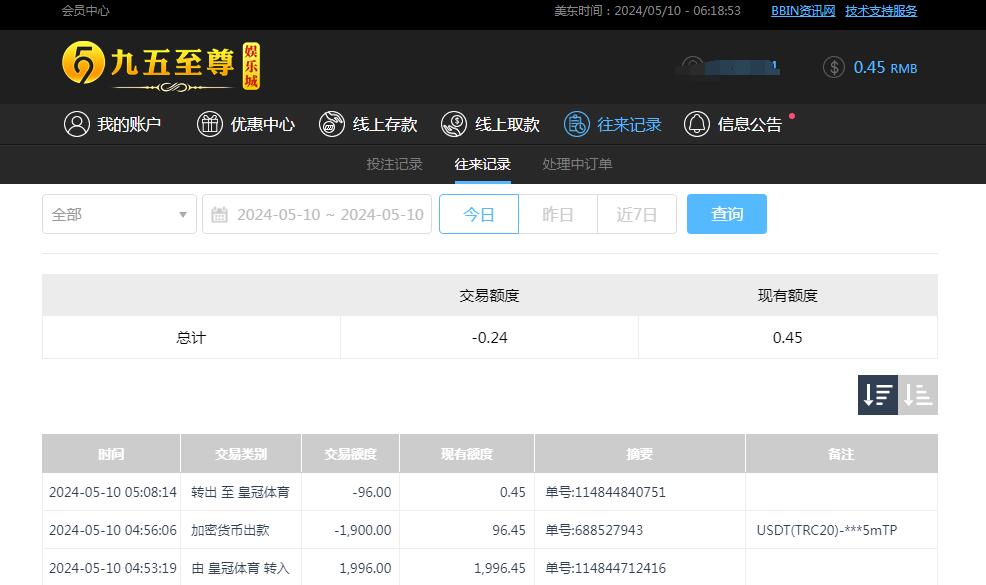Open 往来记录 main menu label
The height and width of the screenshot is (585, 986).
point(629,125)
